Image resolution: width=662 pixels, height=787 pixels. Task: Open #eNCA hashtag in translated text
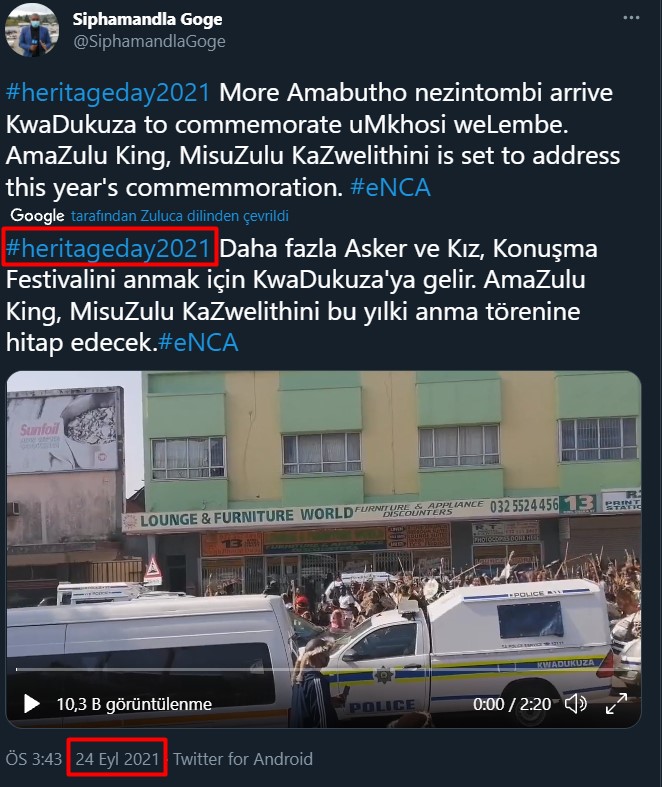198,343
